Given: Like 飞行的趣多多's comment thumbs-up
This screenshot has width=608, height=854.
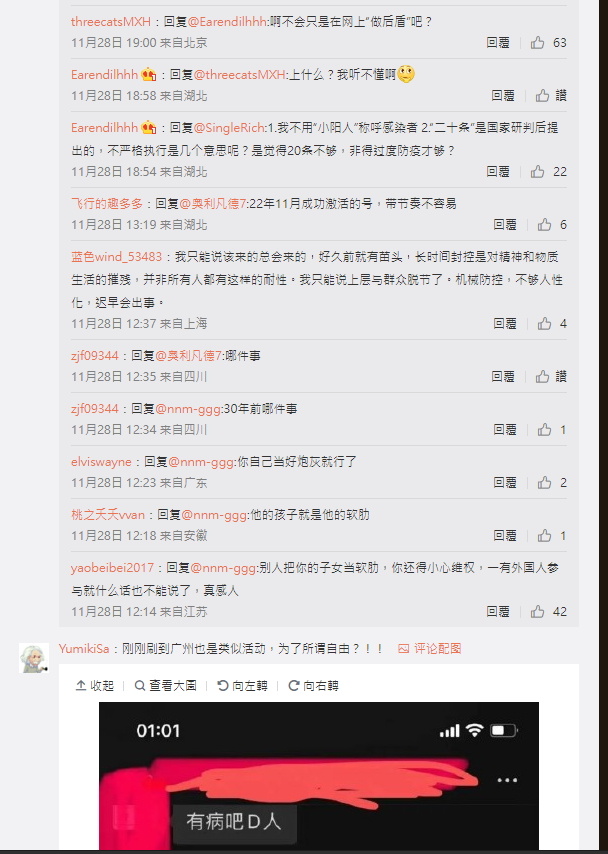Looking at the screenshot, I should coord(544,224).
